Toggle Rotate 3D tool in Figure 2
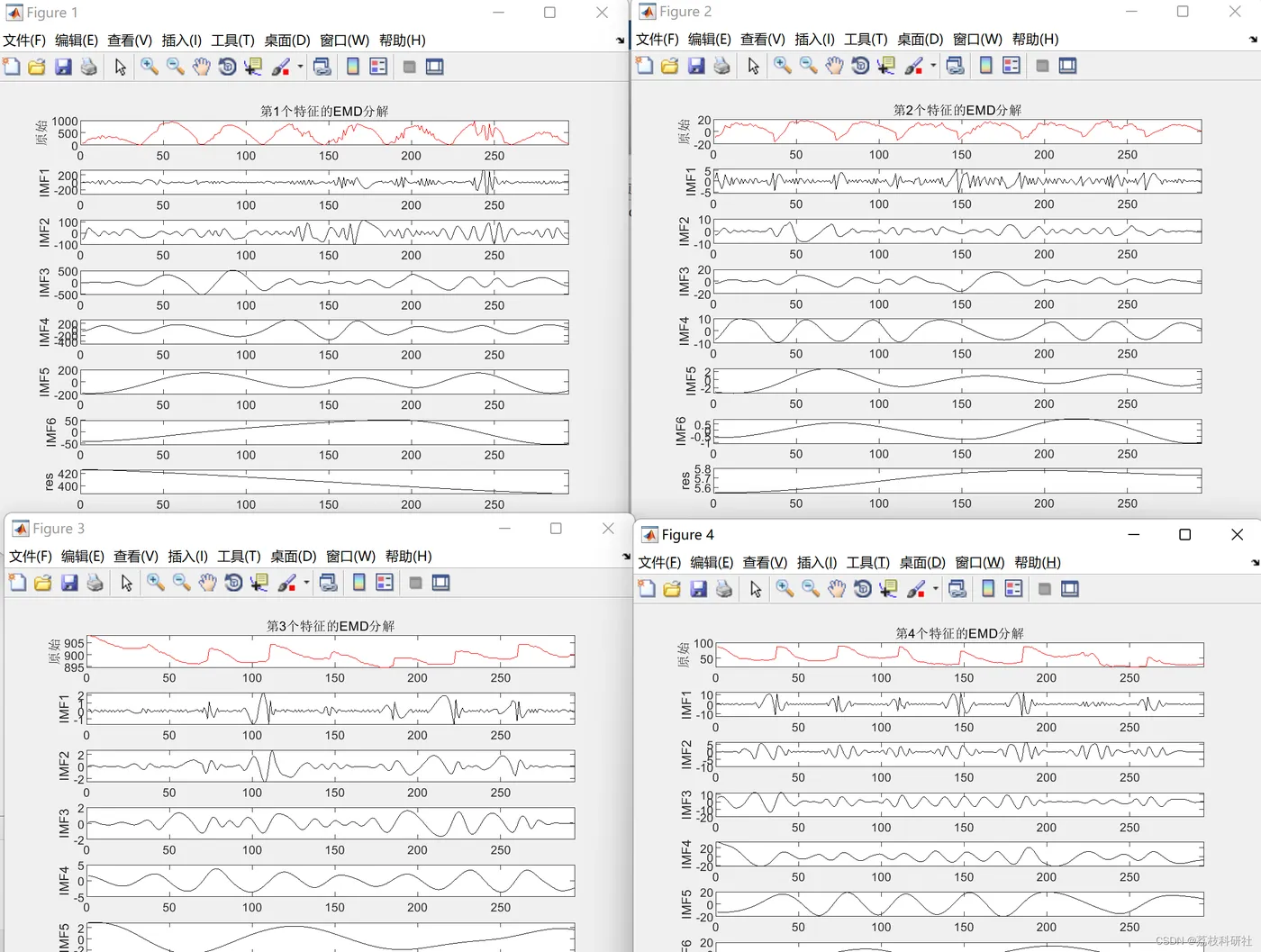 pyautogui.click(x=861, y=66)
